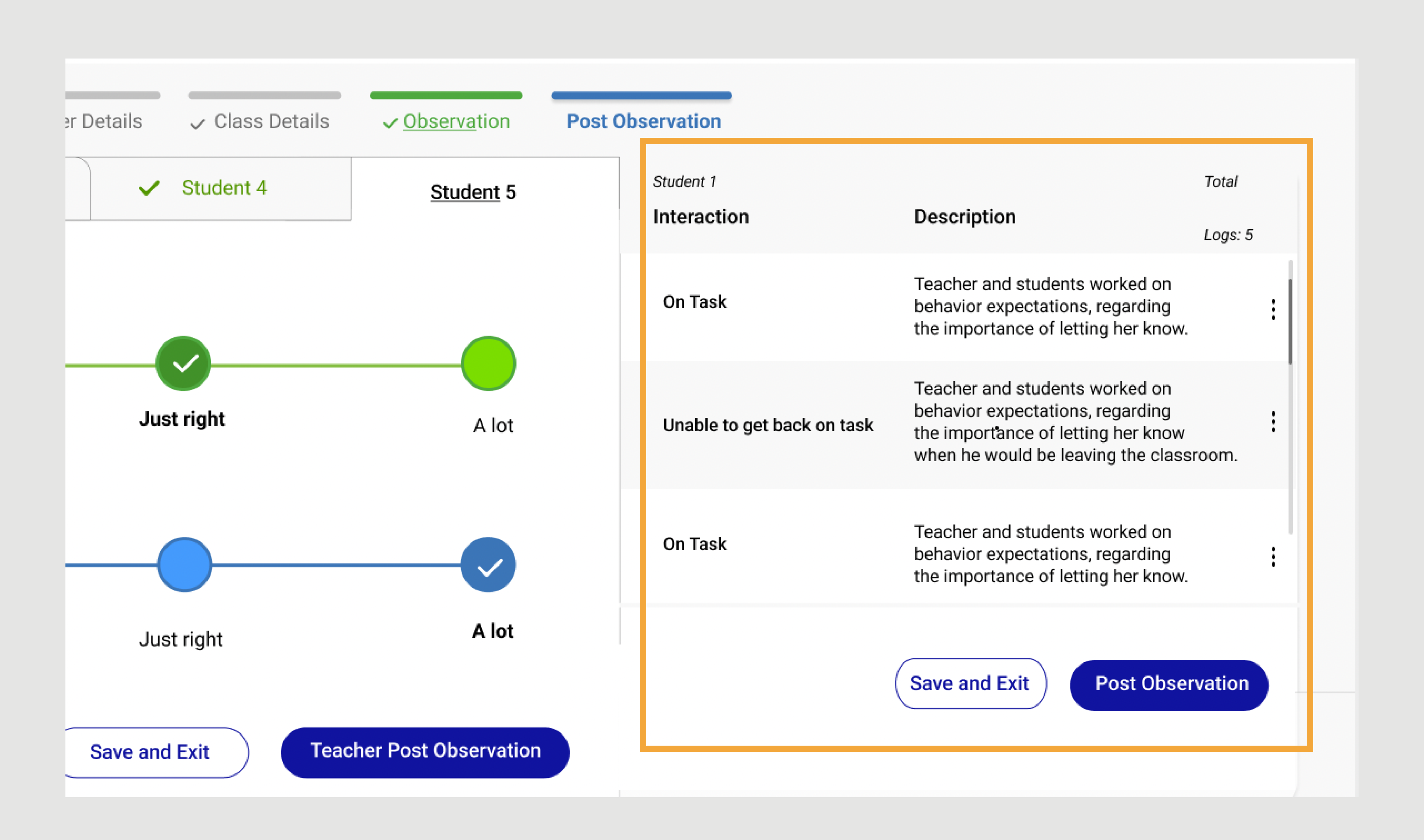
Task: Click the checkmark icon next to Class Details
Action: point(197,123)
